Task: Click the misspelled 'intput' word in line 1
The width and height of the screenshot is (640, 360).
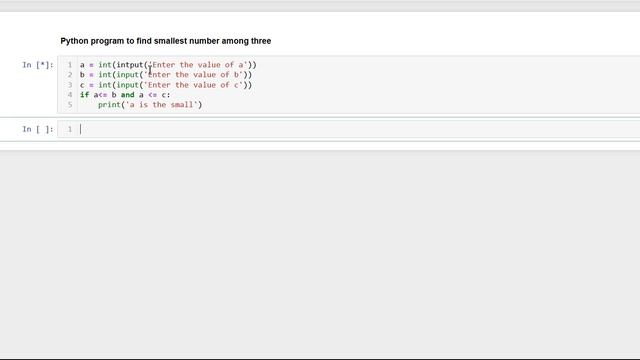Action: [130, 65]
